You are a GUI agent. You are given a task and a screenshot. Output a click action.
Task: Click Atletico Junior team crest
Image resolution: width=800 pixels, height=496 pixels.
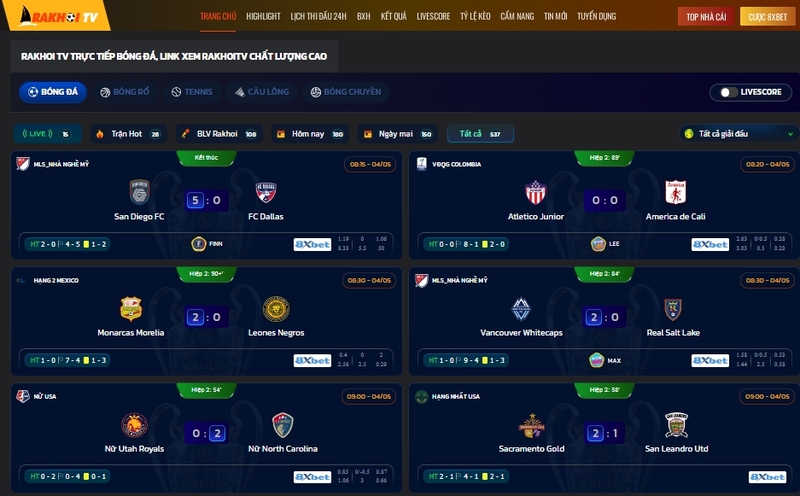[536, 192]
